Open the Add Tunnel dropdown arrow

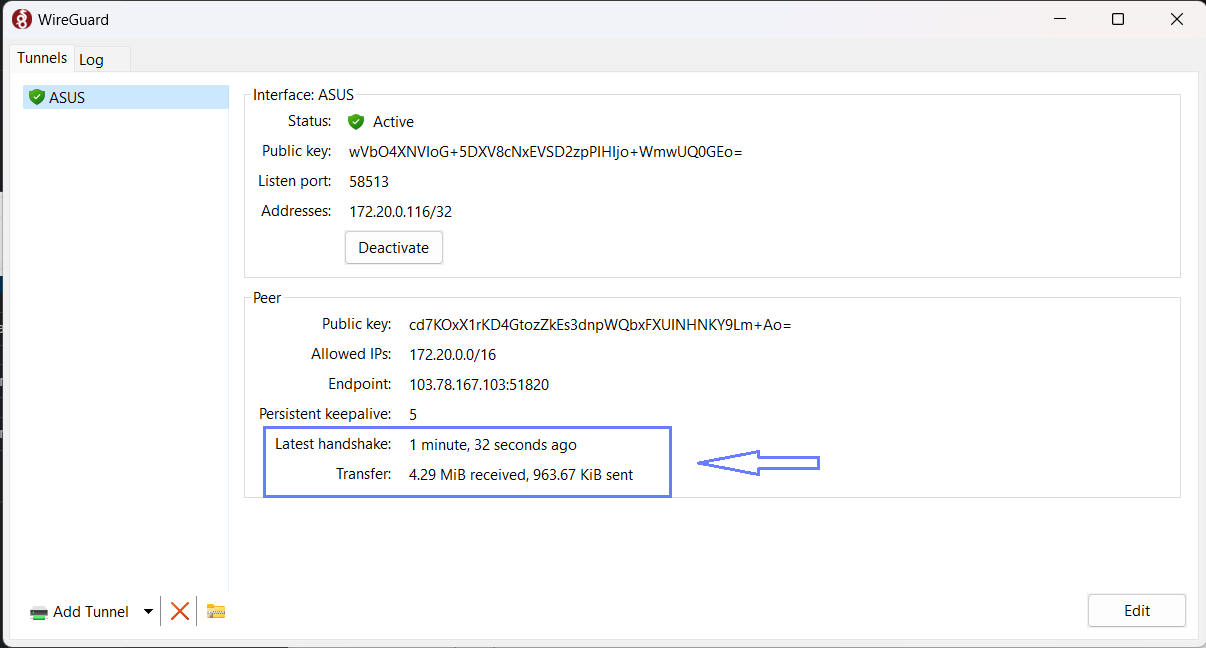(x=148, y=612)
